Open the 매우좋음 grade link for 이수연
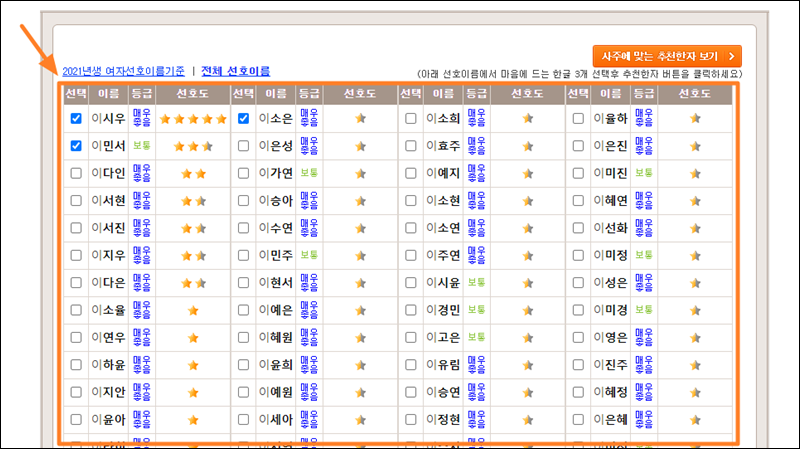The width and height of the screenshot is (800, 449). click(x=309, y=228)
